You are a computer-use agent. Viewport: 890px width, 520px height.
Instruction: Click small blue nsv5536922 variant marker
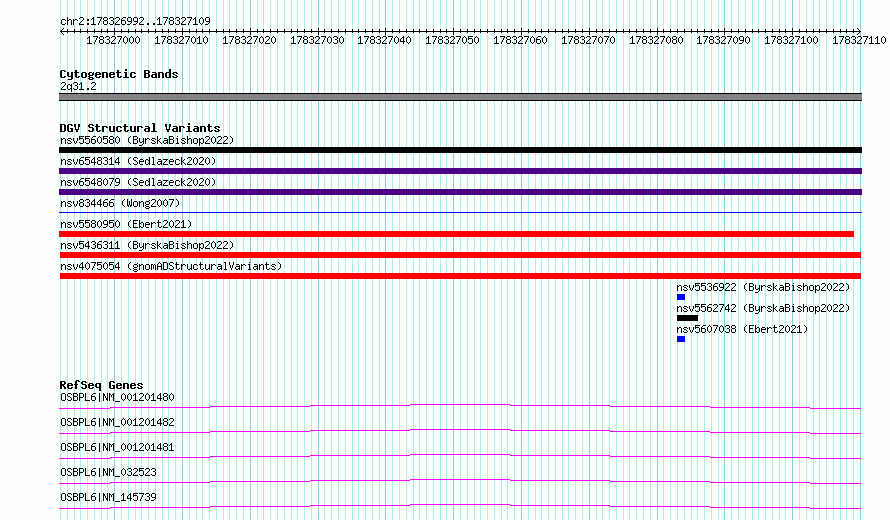[x=681, y=297]
